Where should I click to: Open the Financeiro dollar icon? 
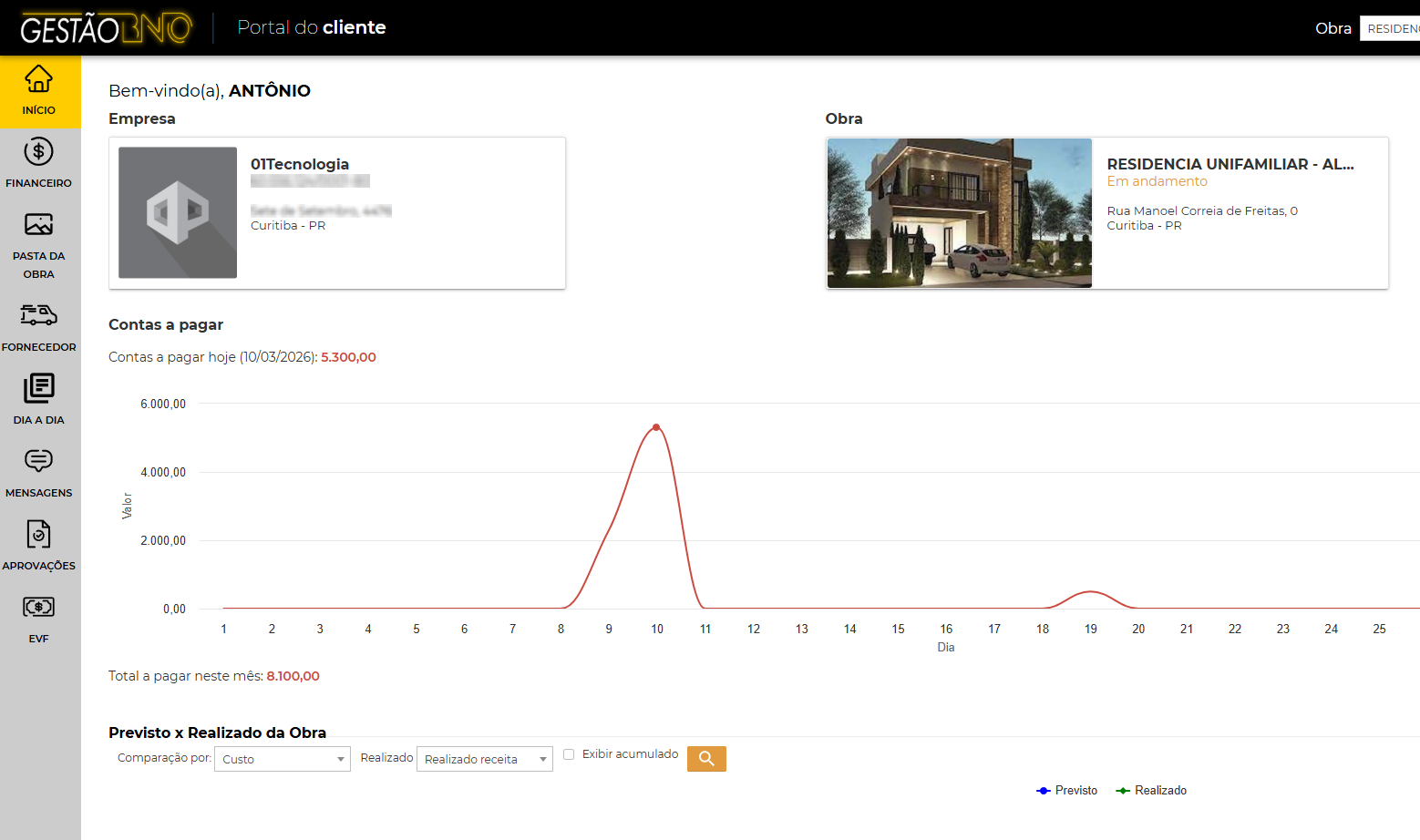tap(39, 152)
